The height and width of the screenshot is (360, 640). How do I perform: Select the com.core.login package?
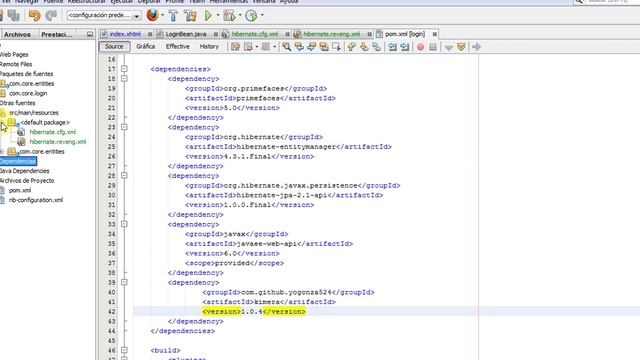[28, 93]
